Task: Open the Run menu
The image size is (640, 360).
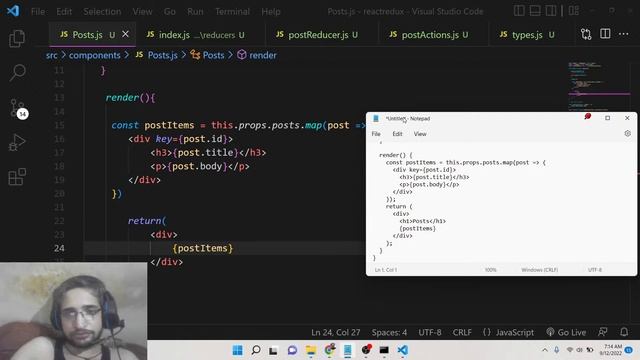Action: [x=195, y=11]
